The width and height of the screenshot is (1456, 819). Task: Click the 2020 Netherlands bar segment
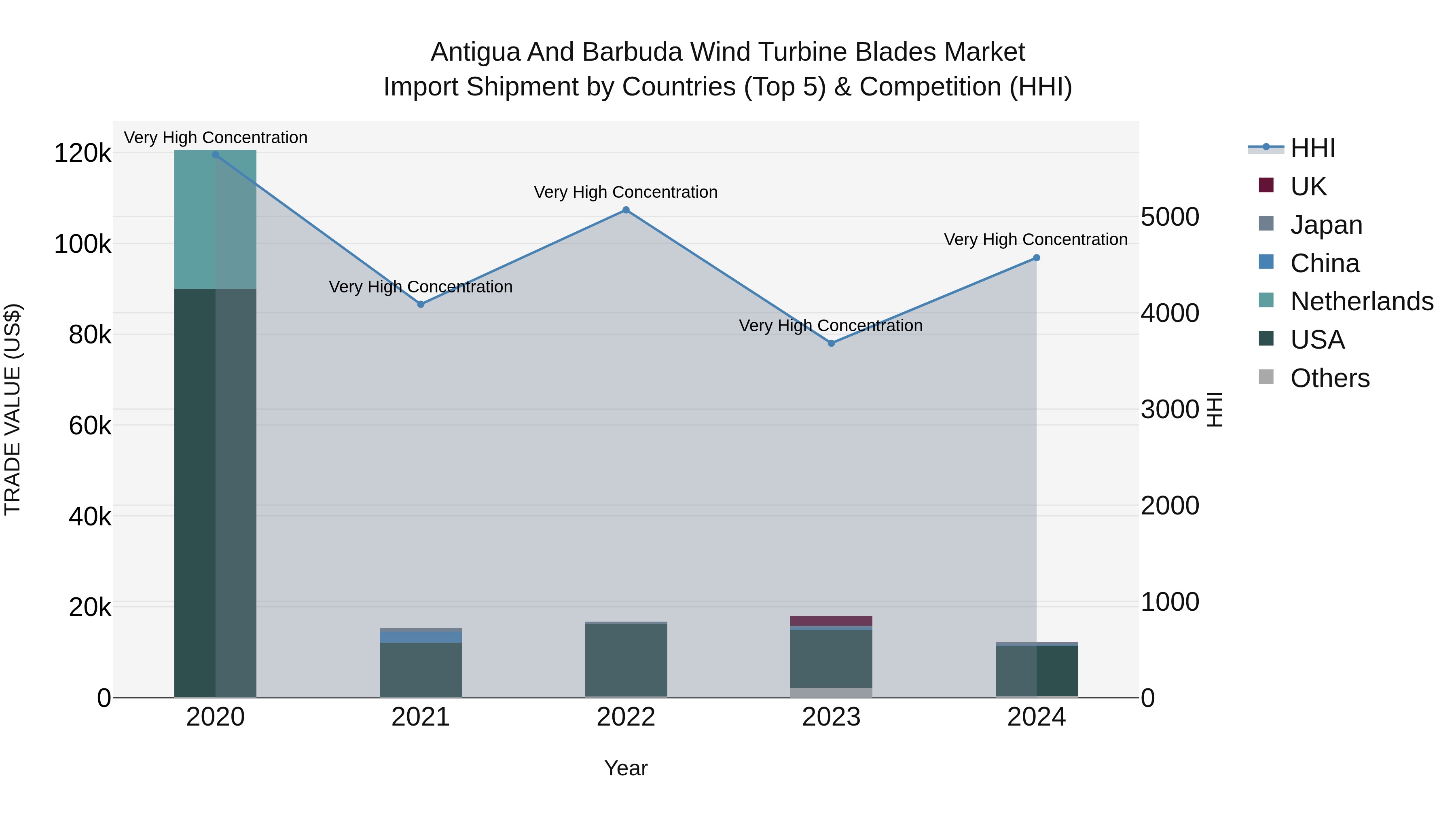click(x=215, y=219)
